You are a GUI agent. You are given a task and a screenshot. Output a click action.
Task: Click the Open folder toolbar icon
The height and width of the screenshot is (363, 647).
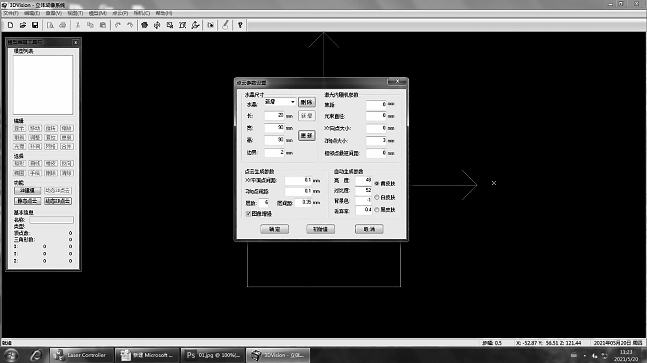tap(23, 25)
